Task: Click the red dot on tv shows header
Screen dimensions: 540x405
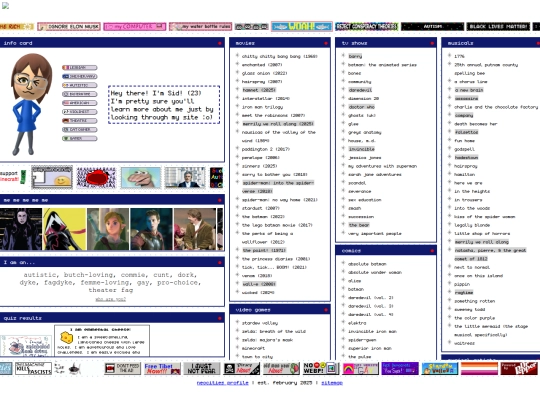Action: coord(432,43)
